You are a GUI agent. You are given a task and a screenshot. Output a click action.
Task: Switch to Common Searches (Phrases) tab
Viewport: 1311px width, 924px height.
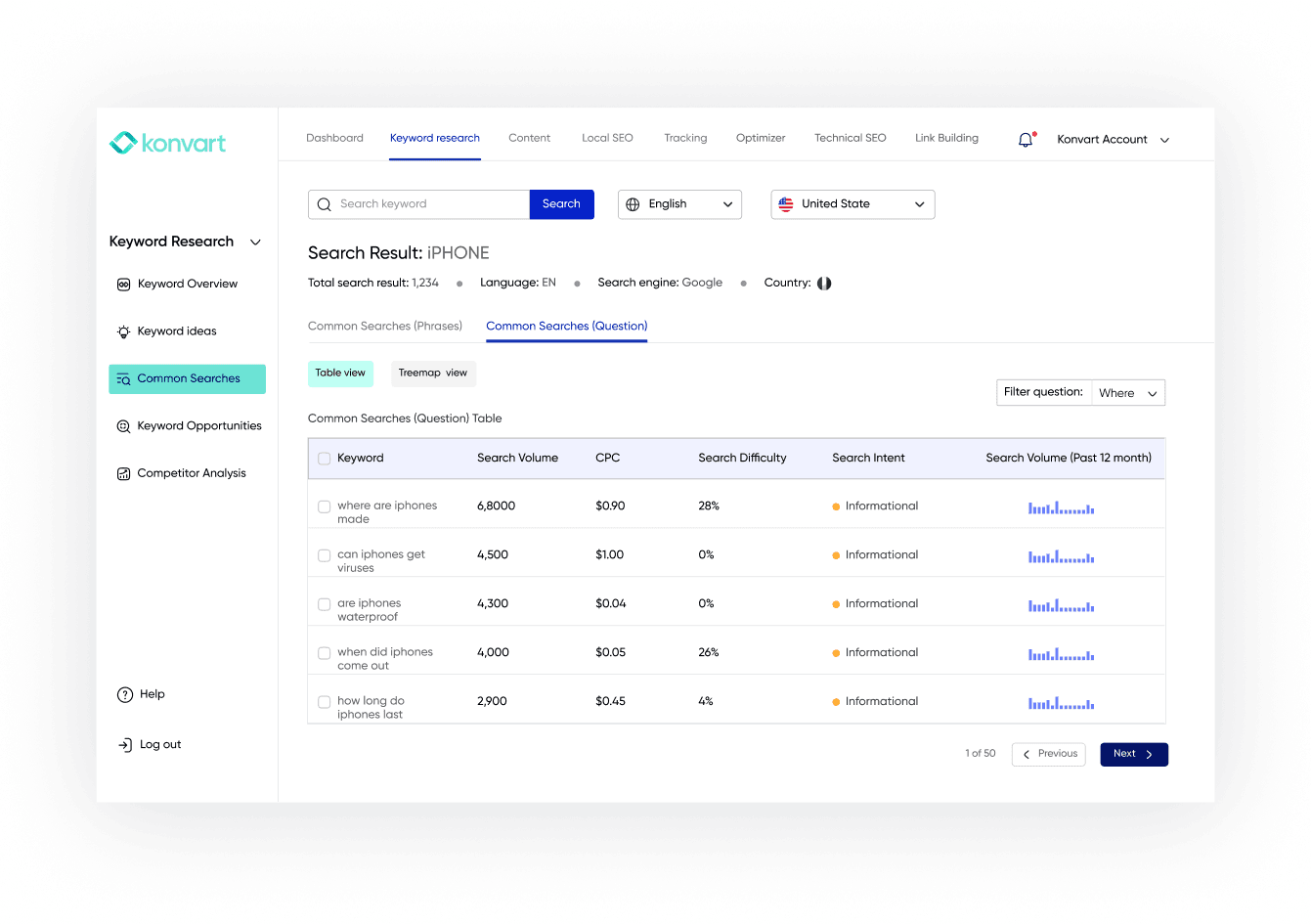pyautogui.click(x=384, y=327)
